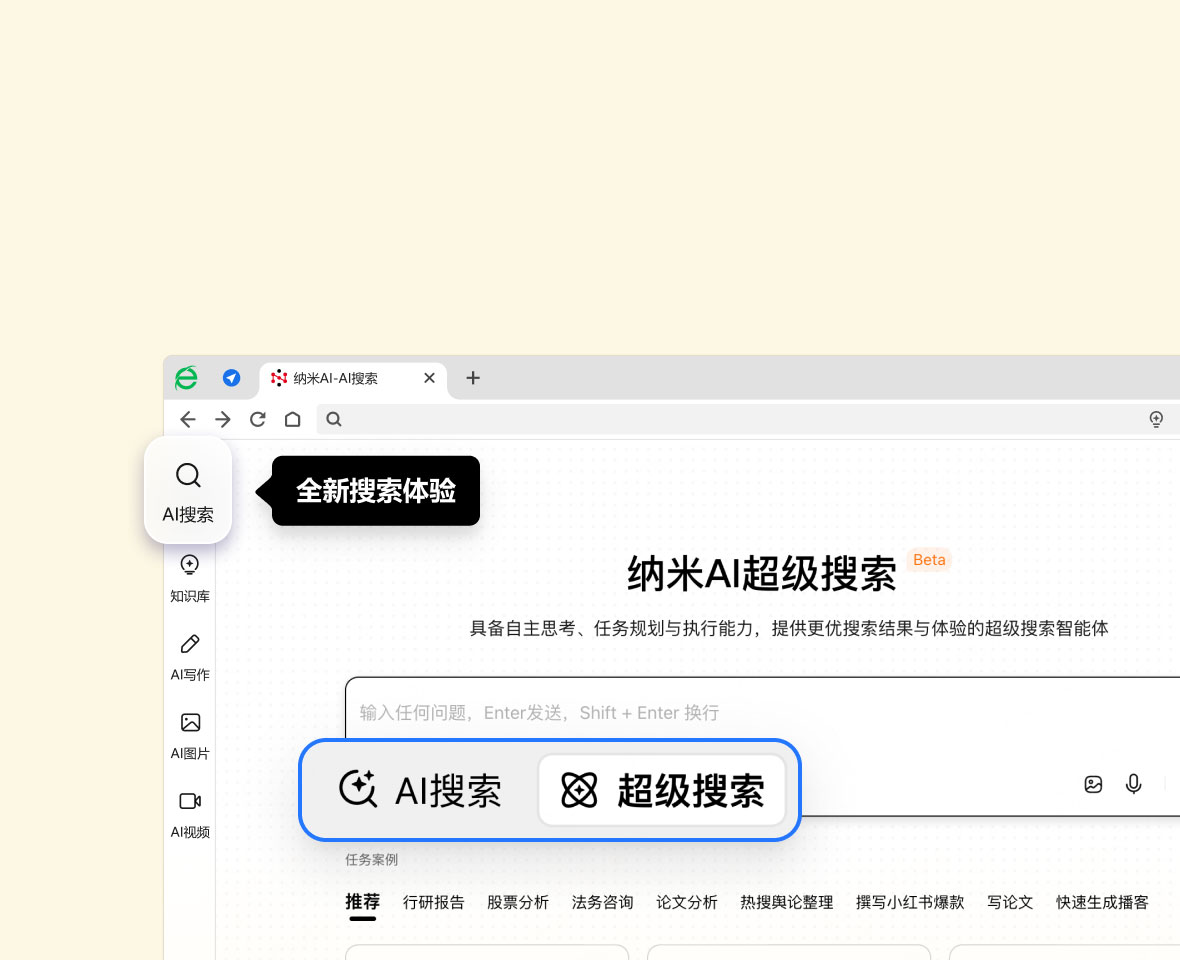Viewport: 1180px width, 960px height.
Task: Click the blue Telegram-style icon near the tab bar
Action: point(232,378)
